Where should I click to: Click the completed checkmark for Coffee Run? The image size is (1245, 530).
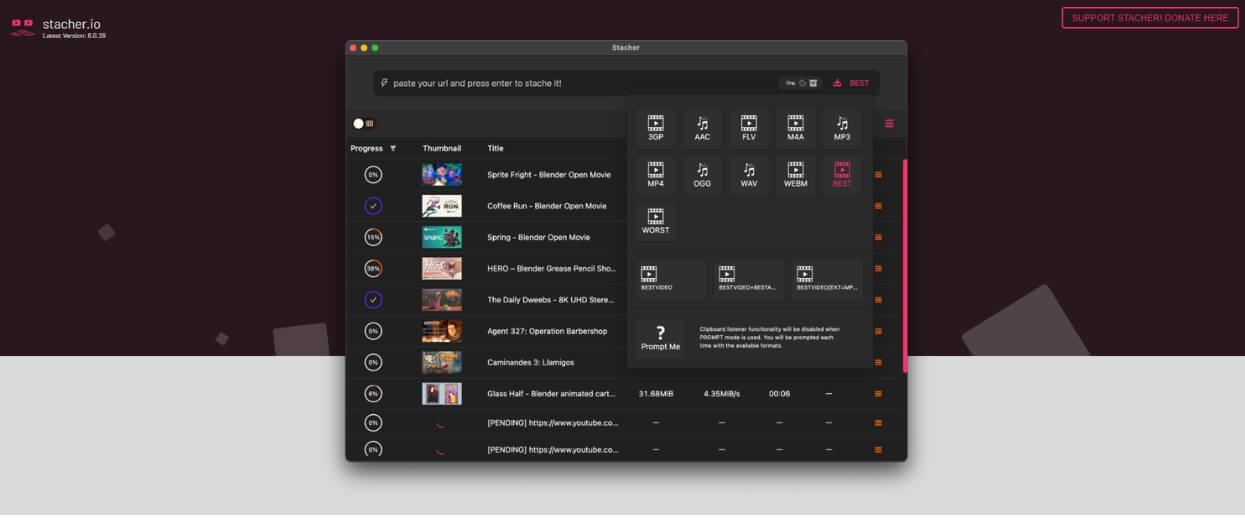click(373, 206)
